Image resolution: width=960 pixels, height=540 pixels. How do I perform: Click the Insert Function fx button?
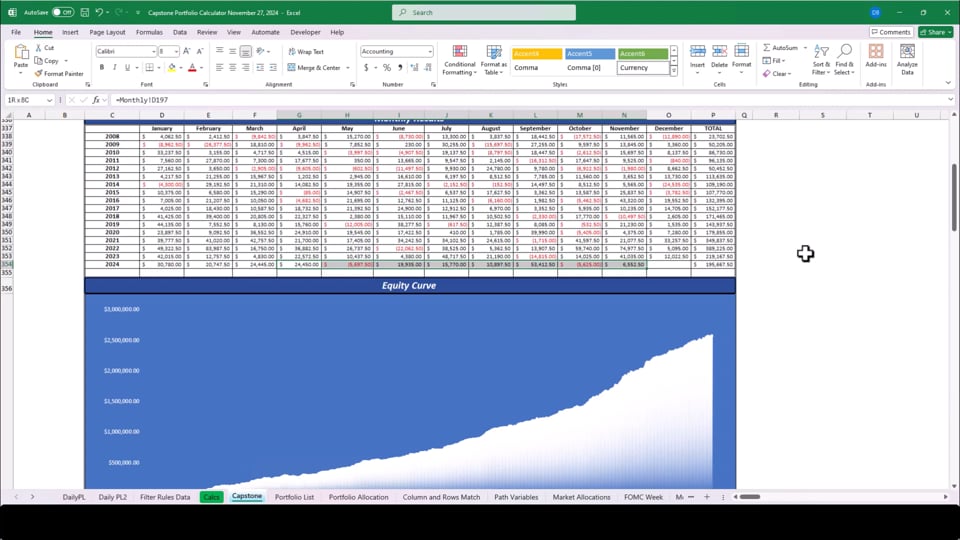[x=96, y=100]
